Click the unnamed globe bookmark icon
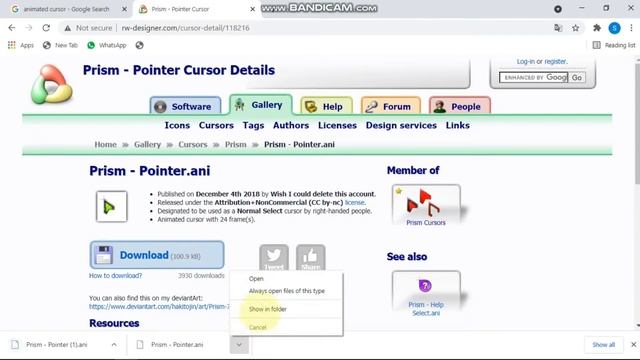 click(140, 45)
